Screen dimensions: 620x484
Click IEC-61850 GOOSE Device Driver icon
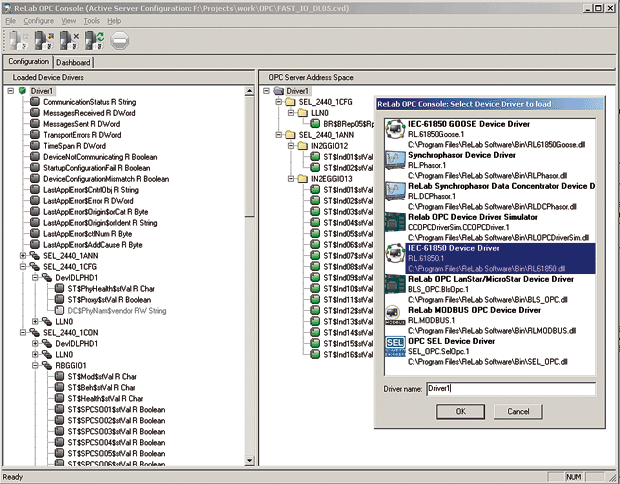(x=395, y=129)
